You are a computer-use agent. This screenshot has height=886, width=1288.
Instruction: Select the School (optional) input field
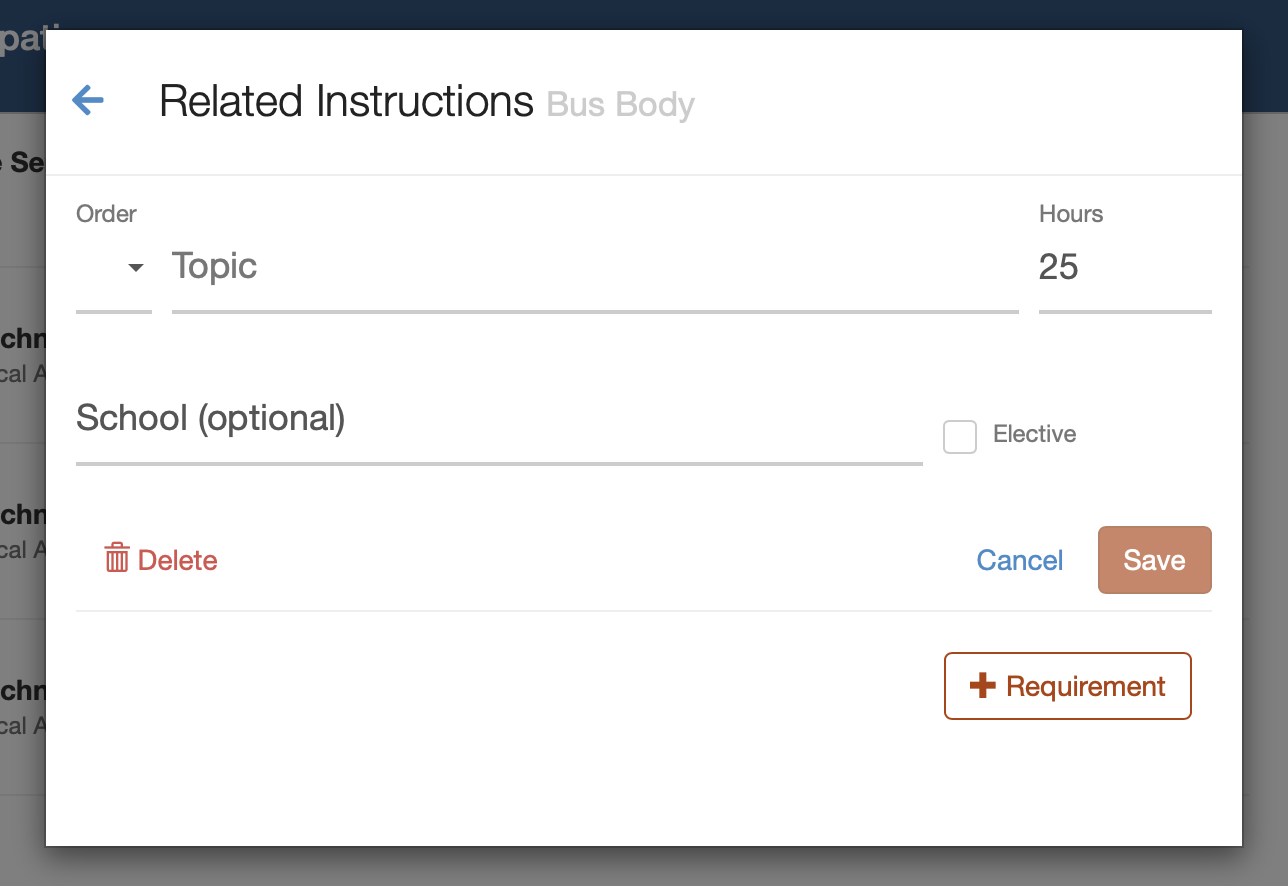[x=499, y=419]
